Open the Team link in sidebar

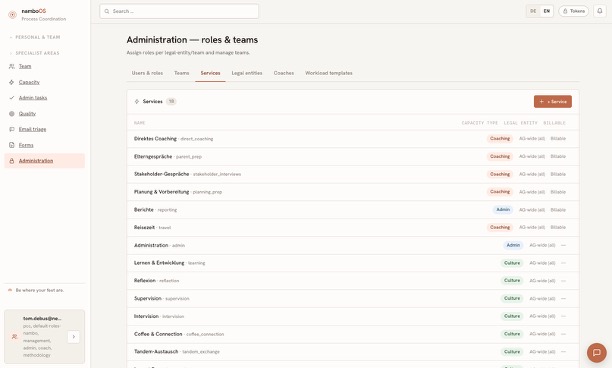click(x=25, y=66)
